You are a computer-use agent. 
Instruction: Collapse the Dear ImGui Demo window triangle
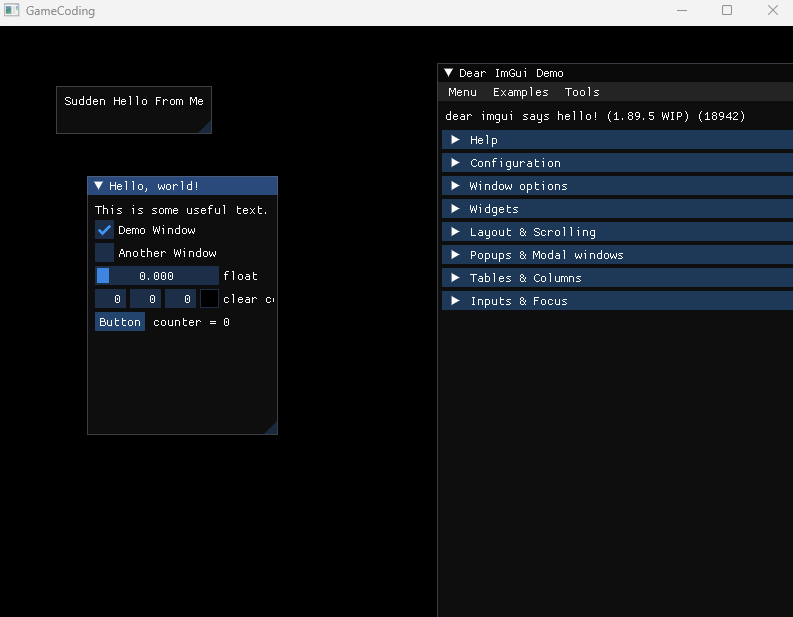coord(448,73)
